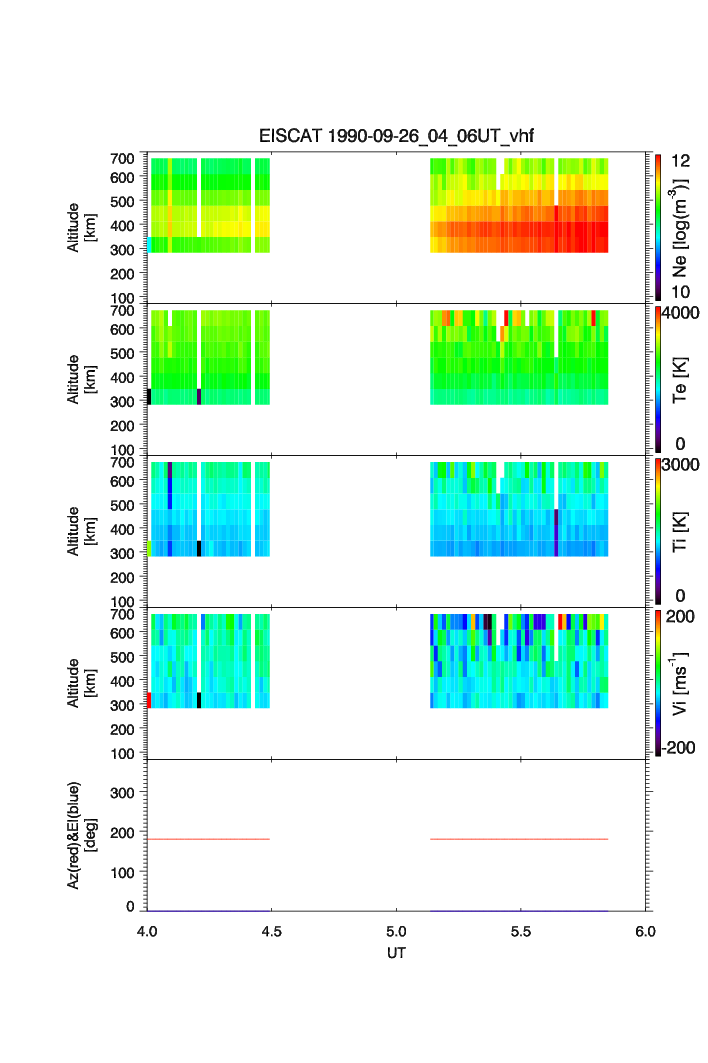Screen dimensions: 708x1063
Task: Click the Altitude [km] label of Ti panel
Action: (x=81, y=532)
